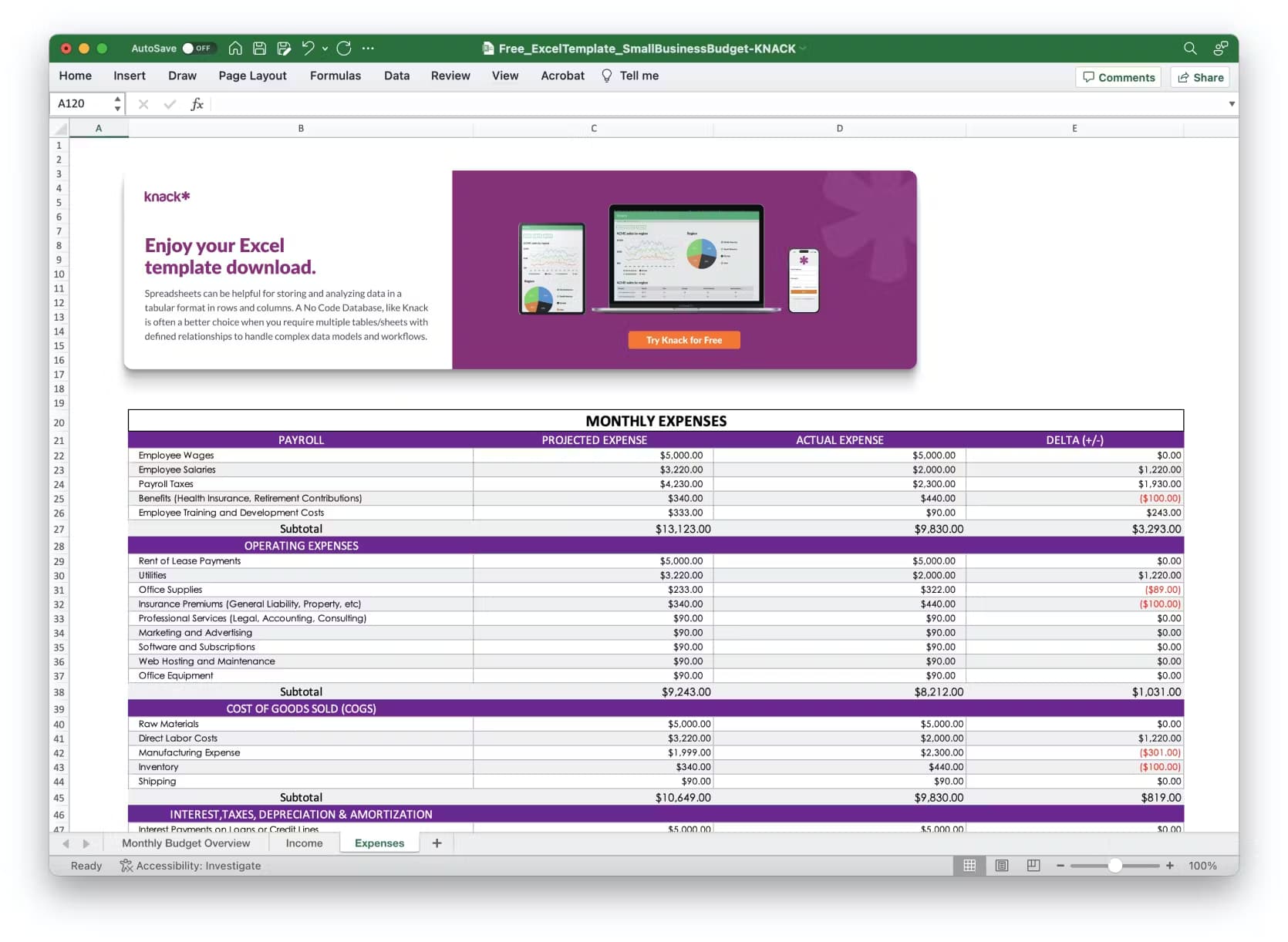Switch to Normal grid view

tap(969, 866)
